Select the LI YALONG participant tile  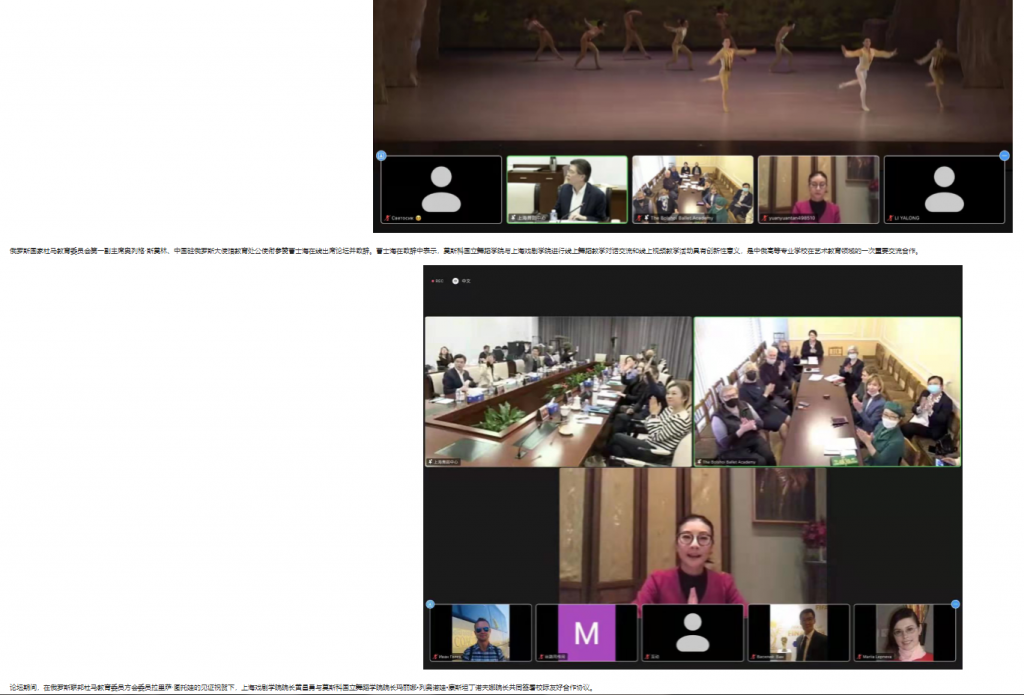tap(944, 189)
